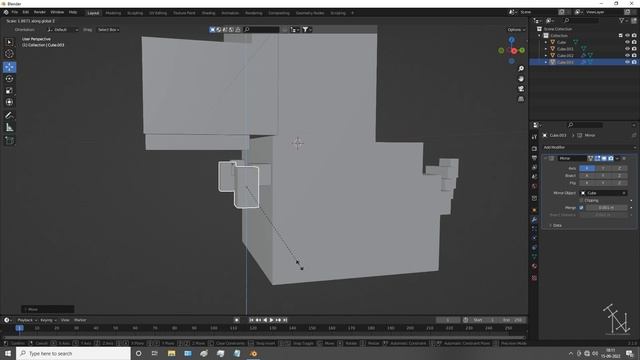Toggle Mirror Axis Y button
The image size is (640, 360).
coord(603,168)
